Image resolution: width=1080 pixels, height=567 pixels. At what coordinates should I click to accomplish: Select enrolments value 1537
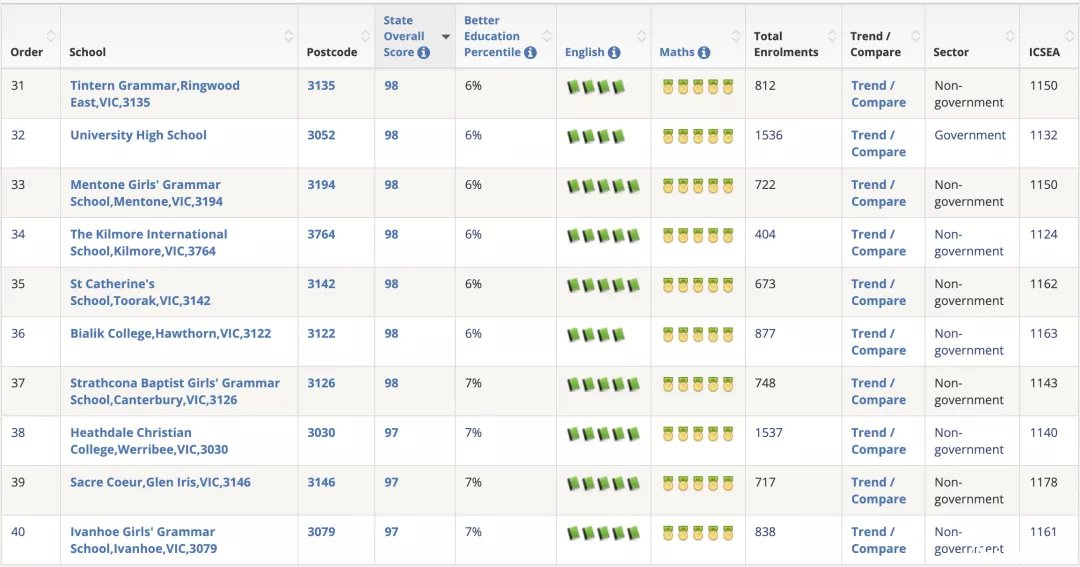point(769,433)
